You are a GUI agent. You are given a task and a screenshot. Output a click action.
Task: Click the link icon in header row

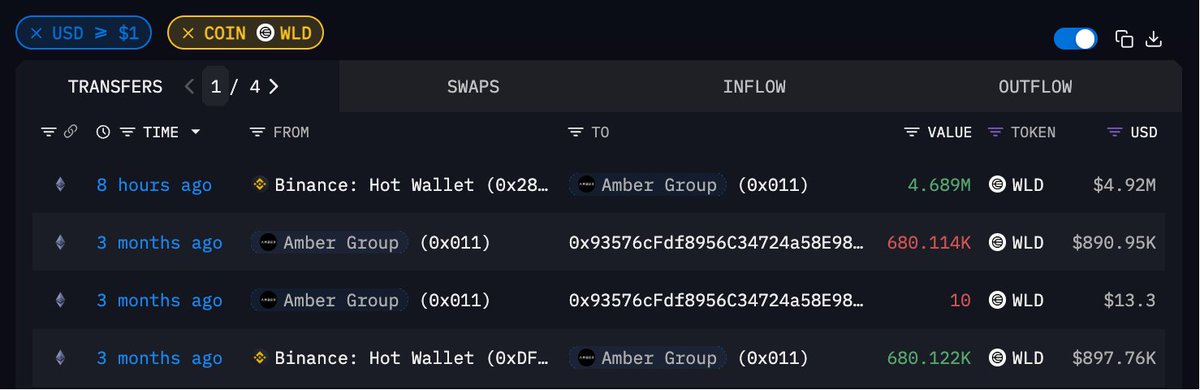tap(70, 132)
